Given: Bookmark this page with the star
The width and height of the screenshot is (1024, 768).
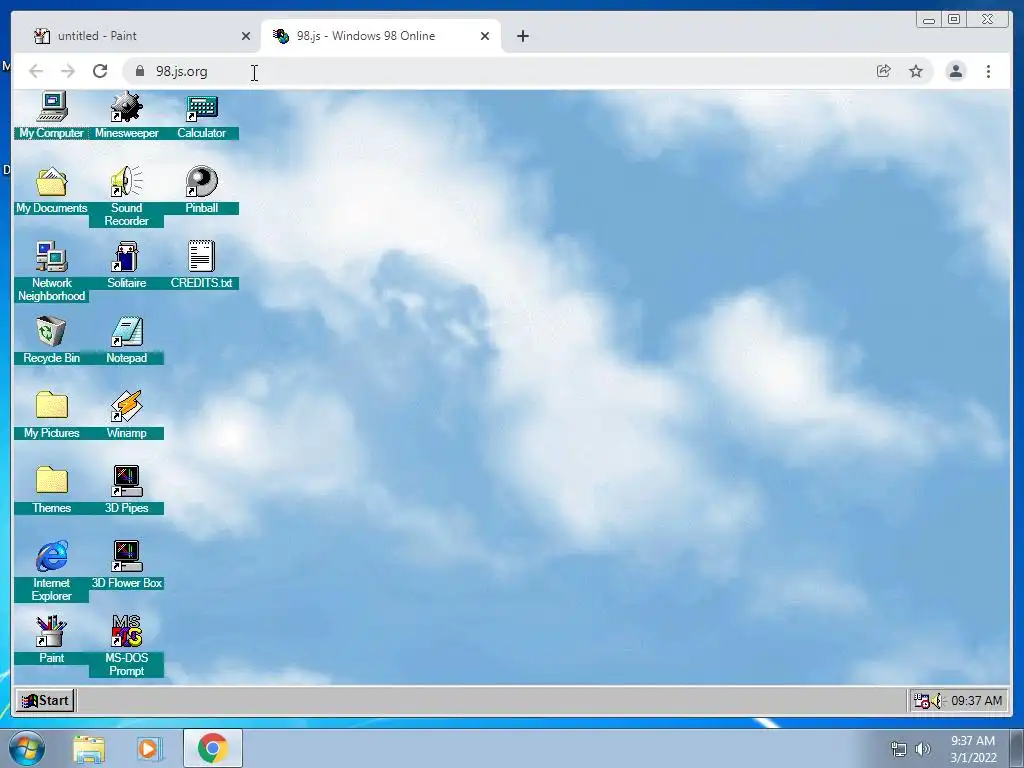Looking at the screenshot, I should [x=916, y=71].
